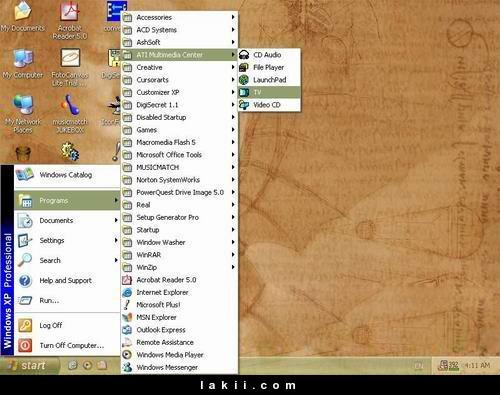Open the Macromedia Flash 5 folder
The image size is (500, 395).
179,142
